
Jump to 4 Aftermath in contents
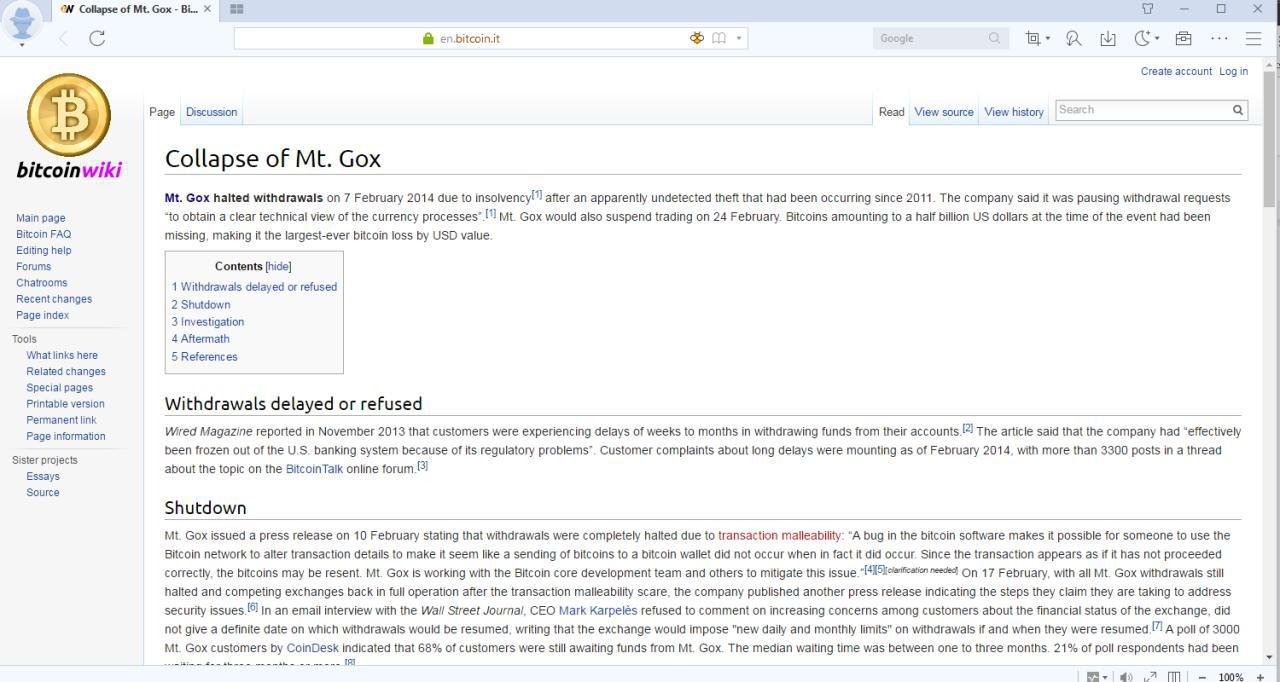tap(200, 339)
